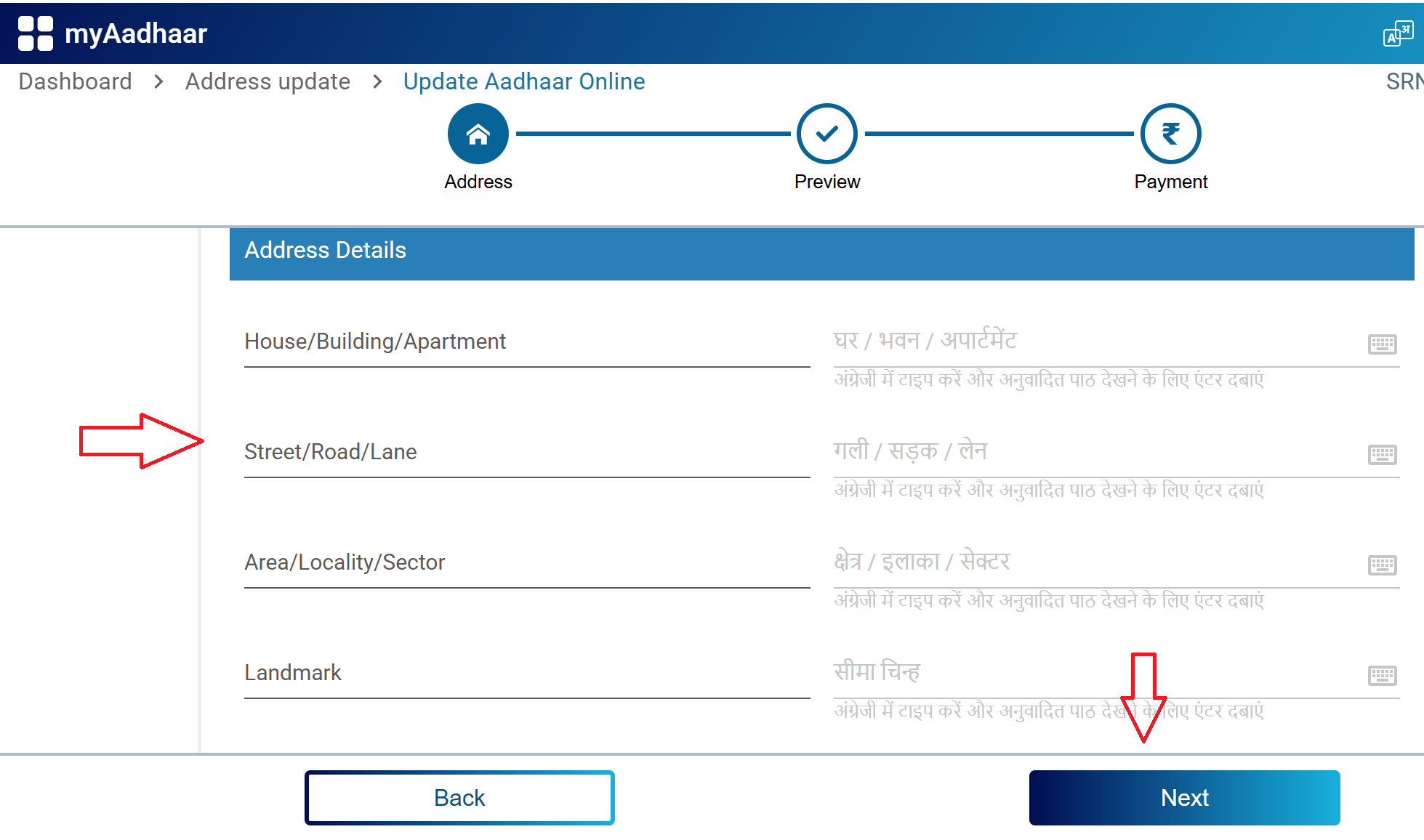Click the Landmark input field

click(526, 673)
